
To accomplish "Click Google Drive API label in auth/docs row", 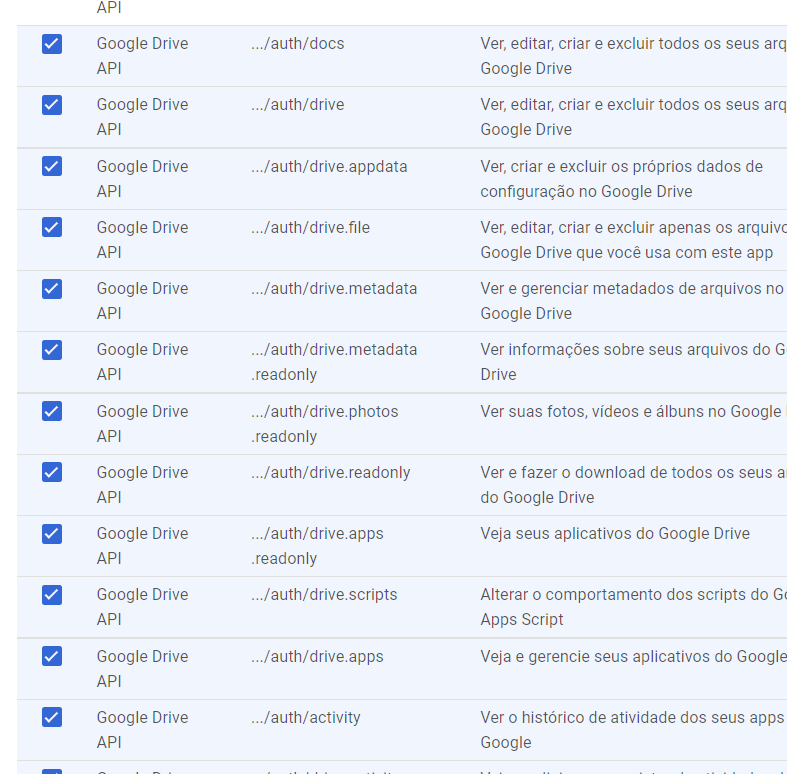I will click(x=143, y=56).
